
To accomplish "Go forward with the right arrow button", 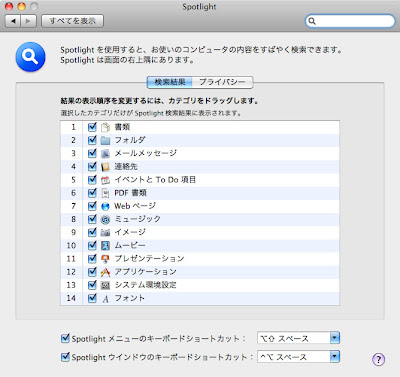I will (x=28, y=21).
